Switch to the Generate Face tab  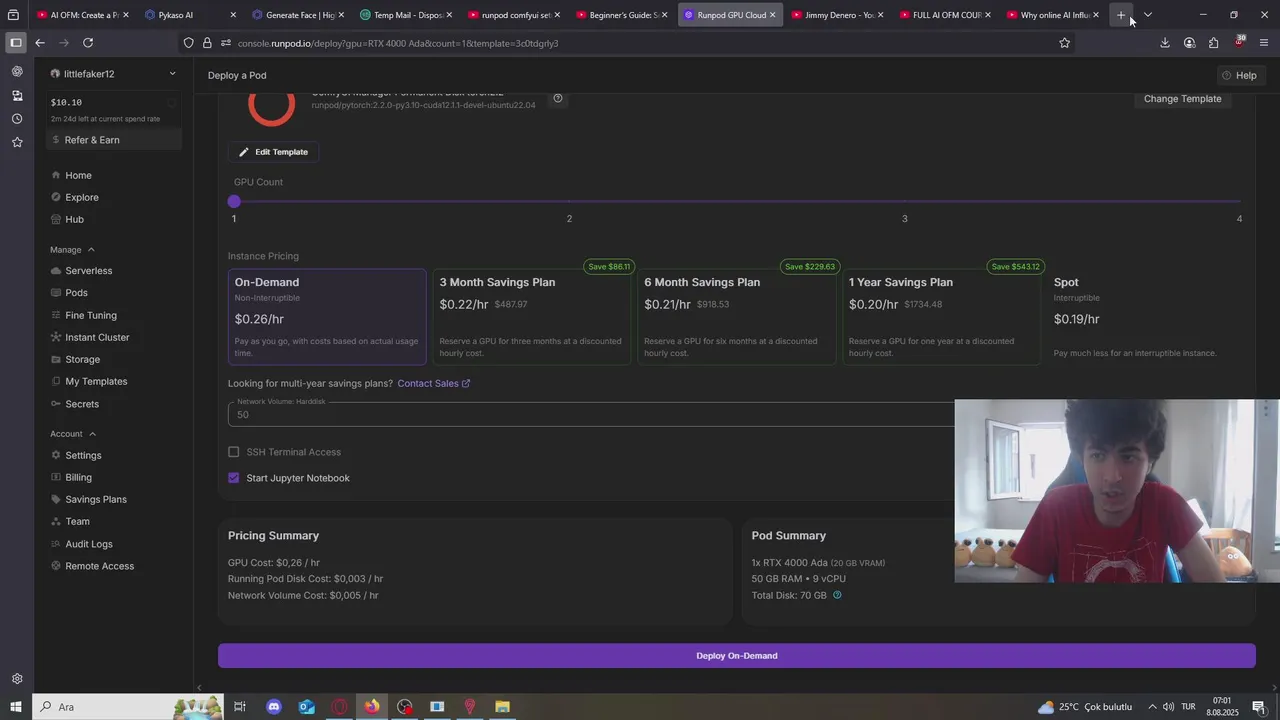[298, 15]
